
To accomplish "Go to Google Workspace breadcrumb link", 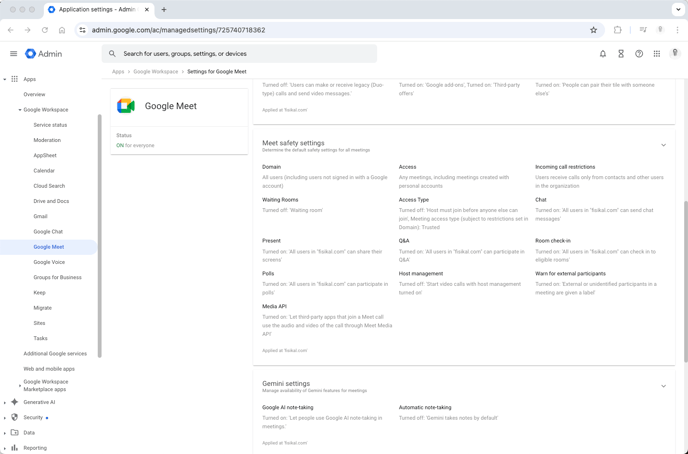I will (x=156, y=71).
